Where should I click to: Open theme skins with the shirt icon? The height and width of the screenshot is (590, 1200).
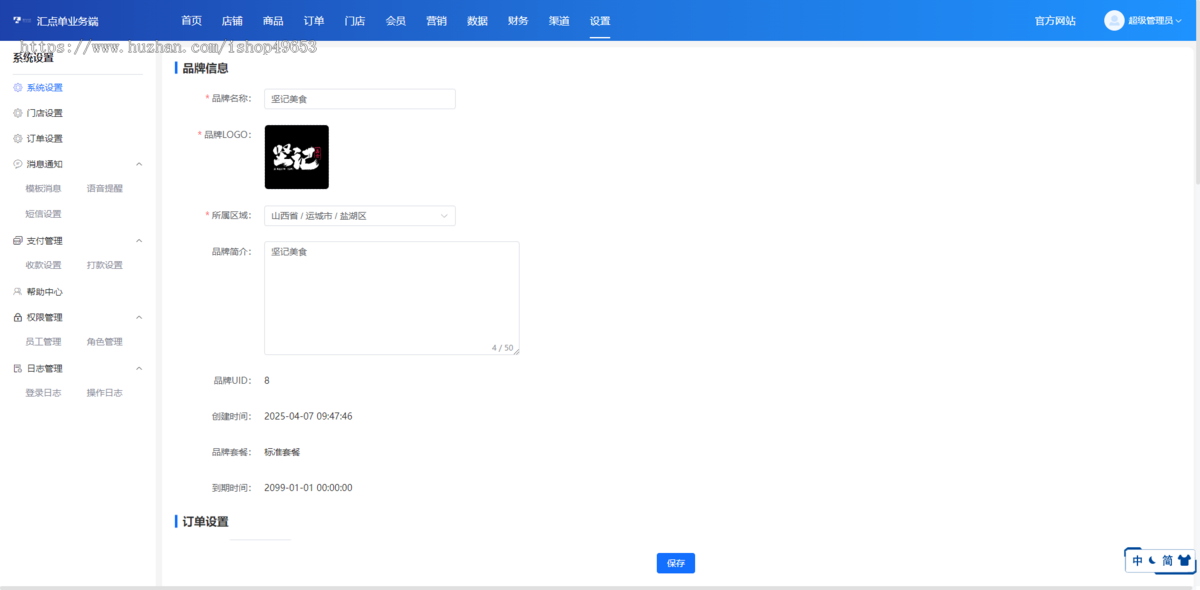pyautogui.click(x=1185, y=561)
